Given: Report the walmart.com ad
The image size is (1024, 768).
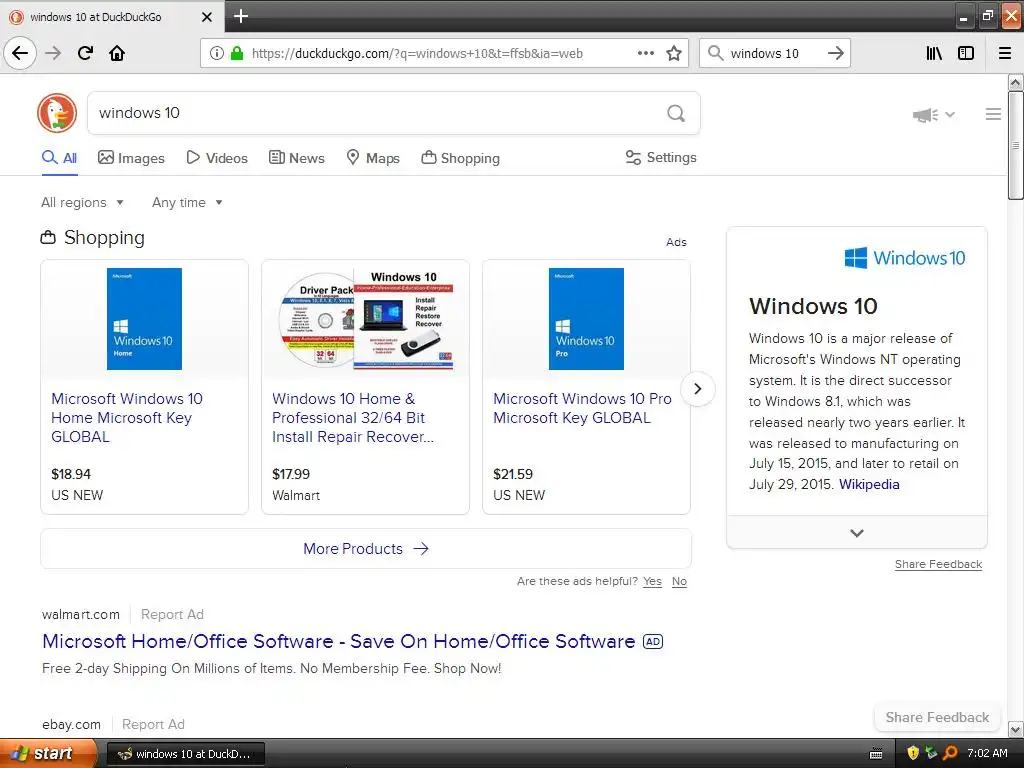Looking at the screenshot, I should [172, 615].
